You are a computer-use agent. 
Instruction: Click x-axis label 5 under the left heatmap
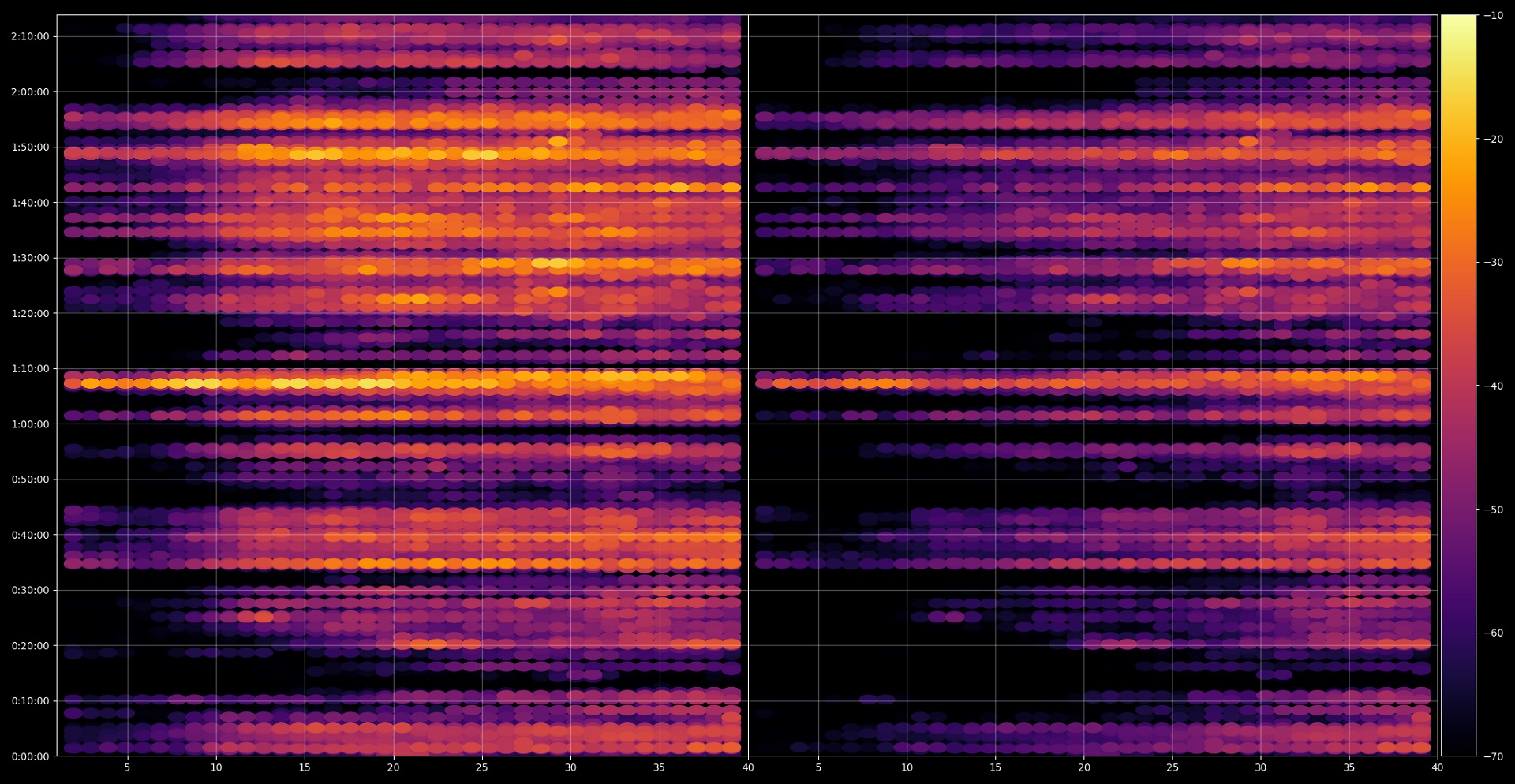click(127, 767)
